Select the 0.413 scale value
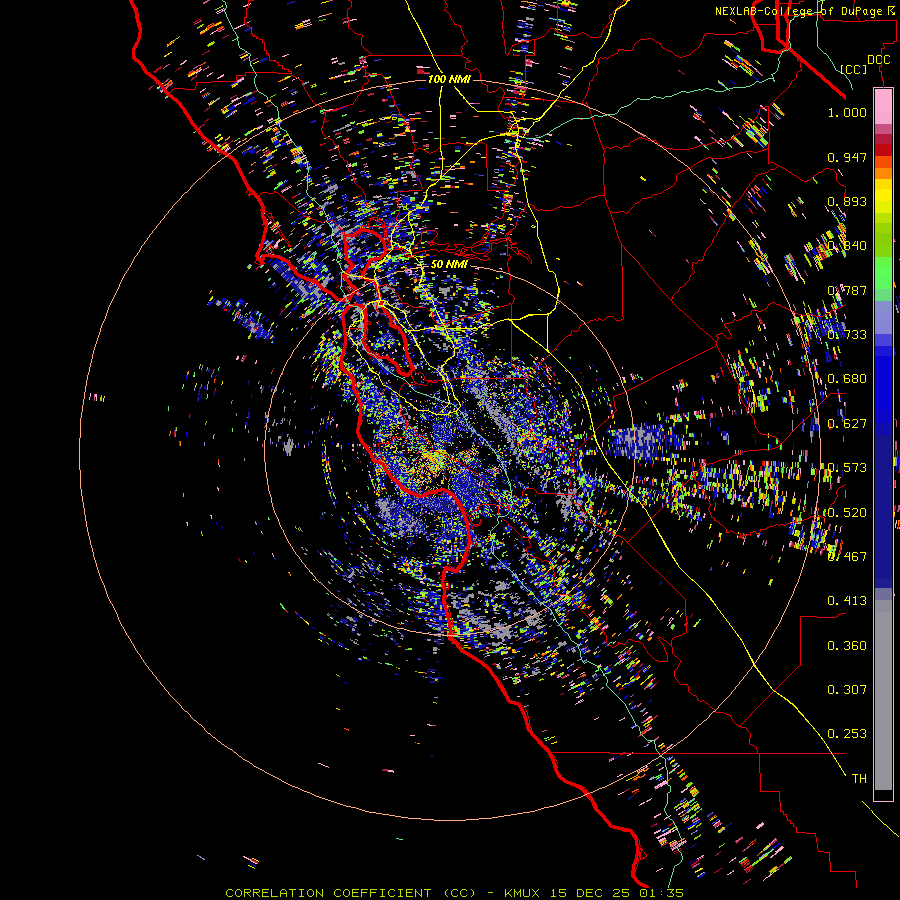 coord(847,601)
